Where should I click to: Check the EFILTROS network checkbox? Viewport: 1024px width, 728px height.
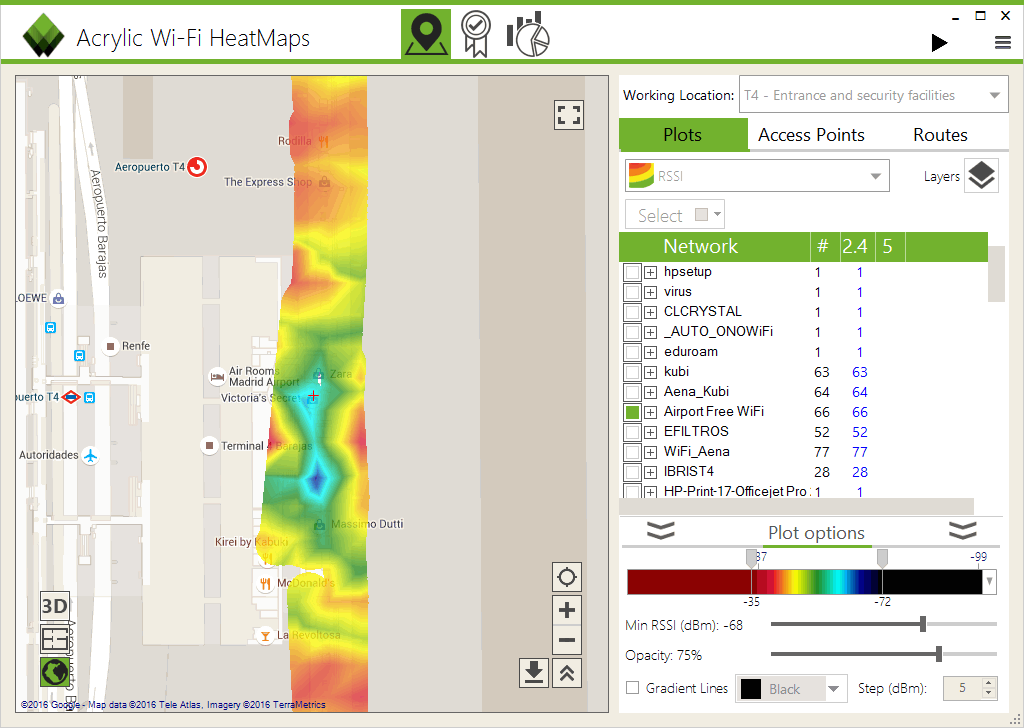(632, 432)
